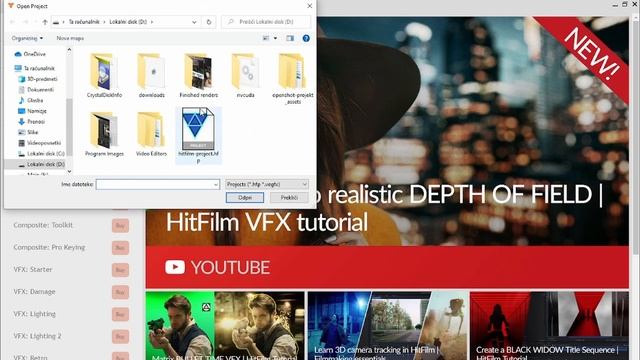Select Slike in the navigation pane
640x360 pixels.
click(28, 132)
